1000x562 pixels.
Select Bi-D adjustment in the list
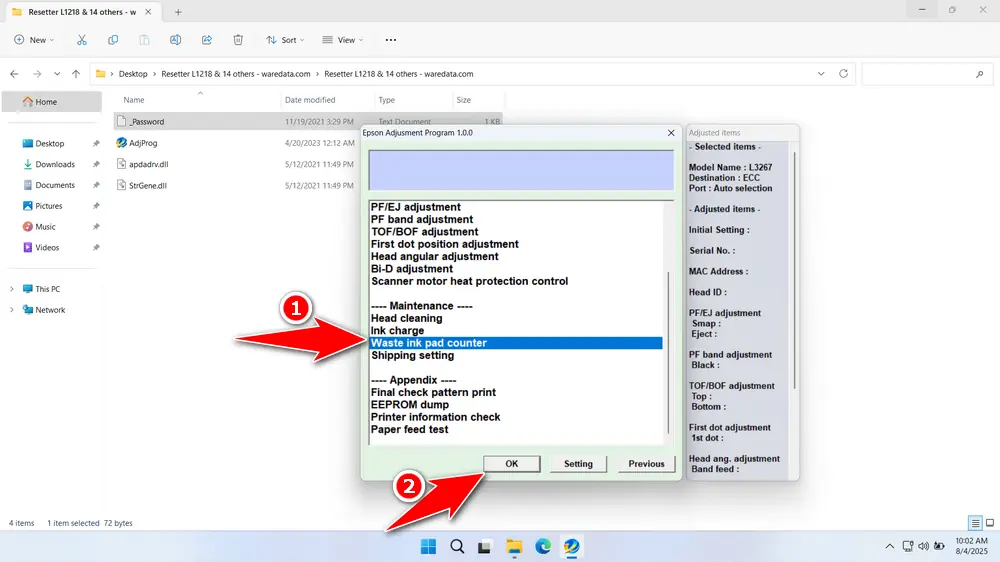412,269
